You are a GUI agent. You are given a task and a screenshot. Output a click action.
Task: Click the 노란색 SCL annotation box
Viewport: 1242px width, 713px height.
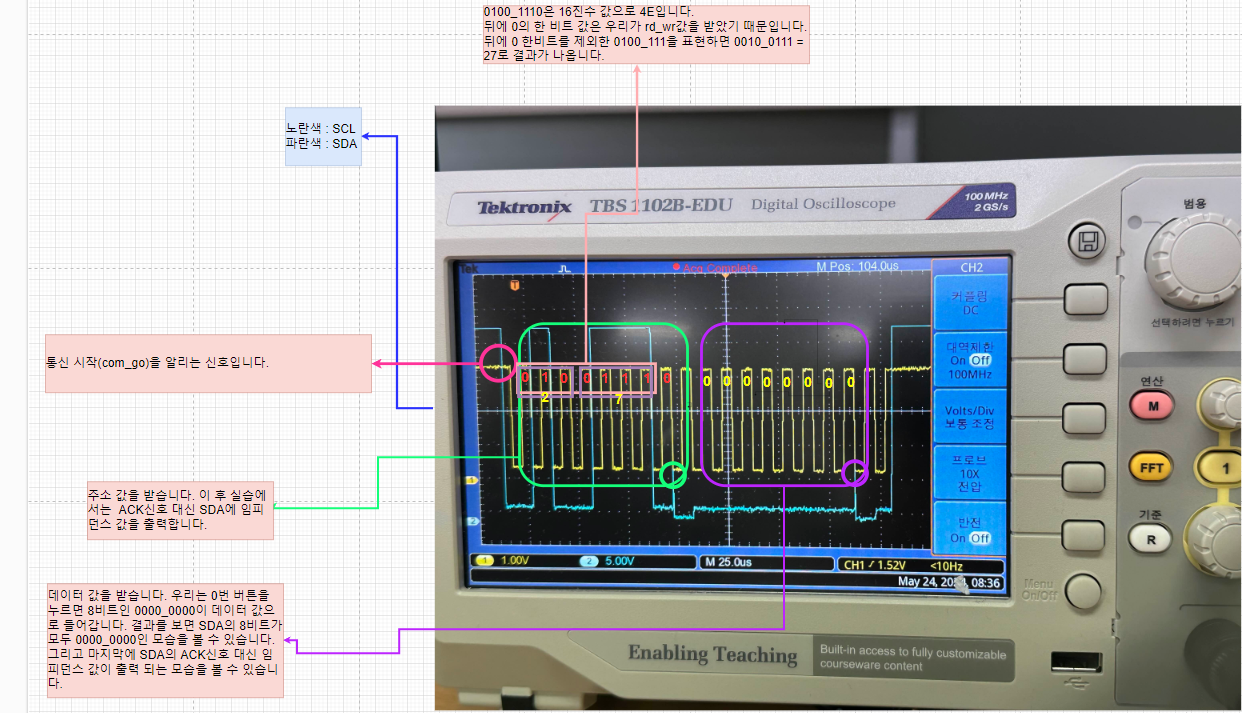point(322,135)
